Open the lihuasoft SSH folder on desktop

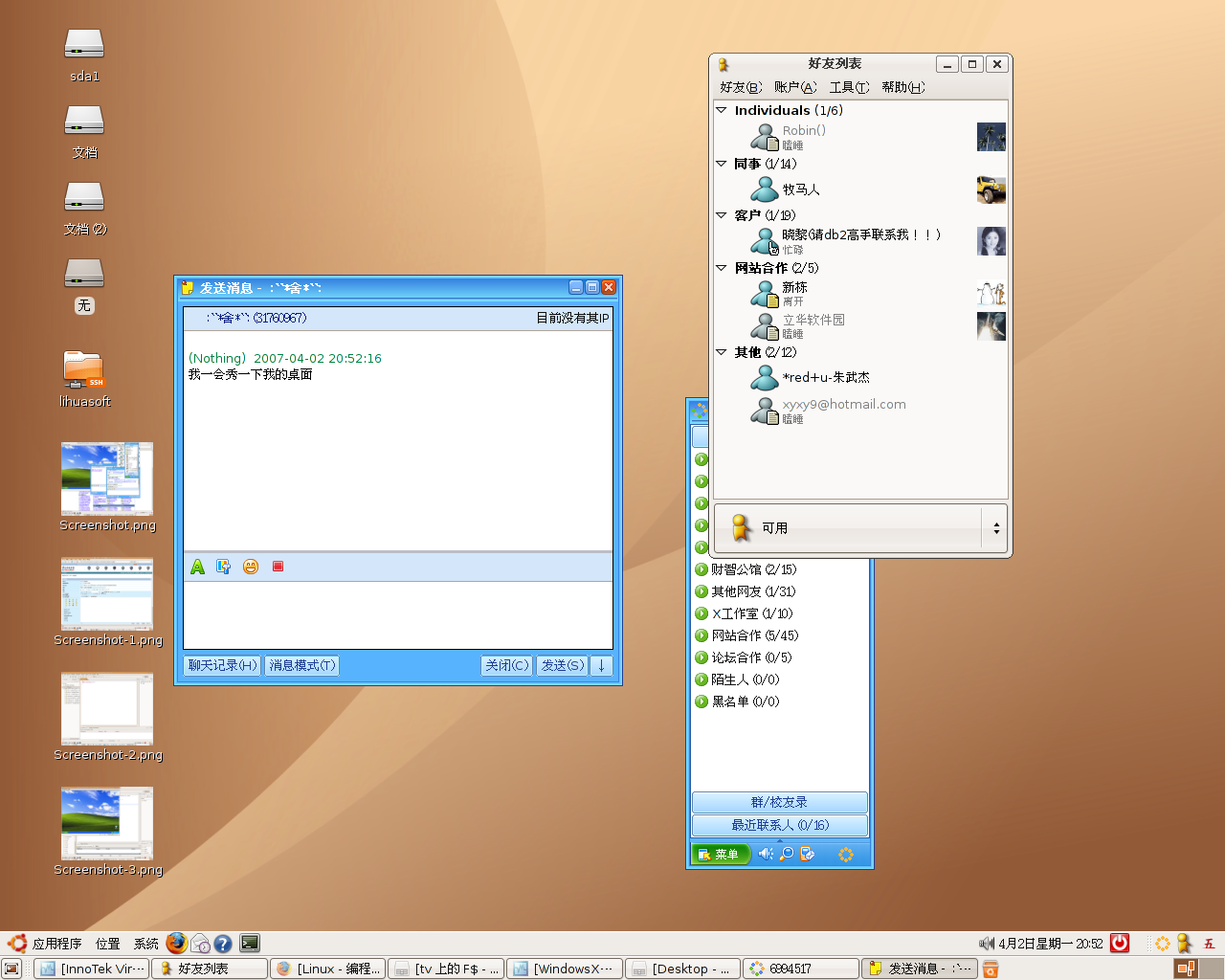[x=84, y=370]
